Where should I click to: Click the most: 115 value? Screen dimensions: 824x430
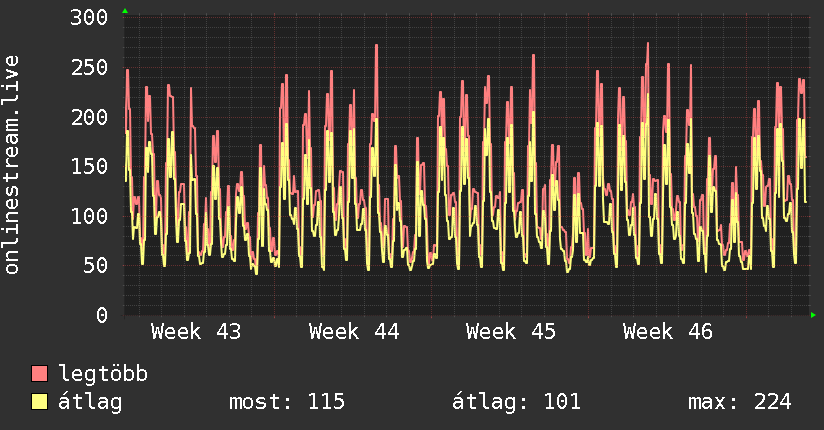click(287, 402)
